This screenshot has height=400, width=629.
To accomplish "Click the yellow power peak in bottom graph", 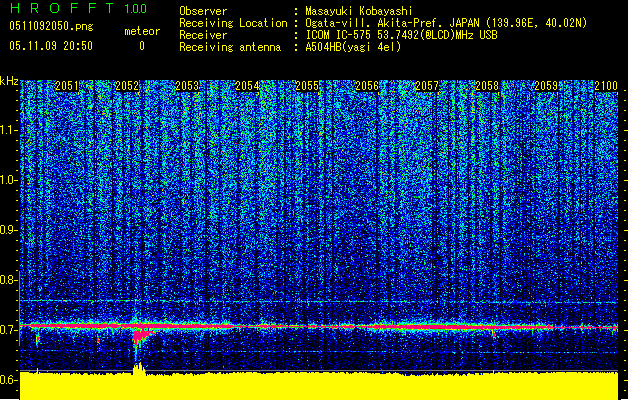I will point(139,369).
